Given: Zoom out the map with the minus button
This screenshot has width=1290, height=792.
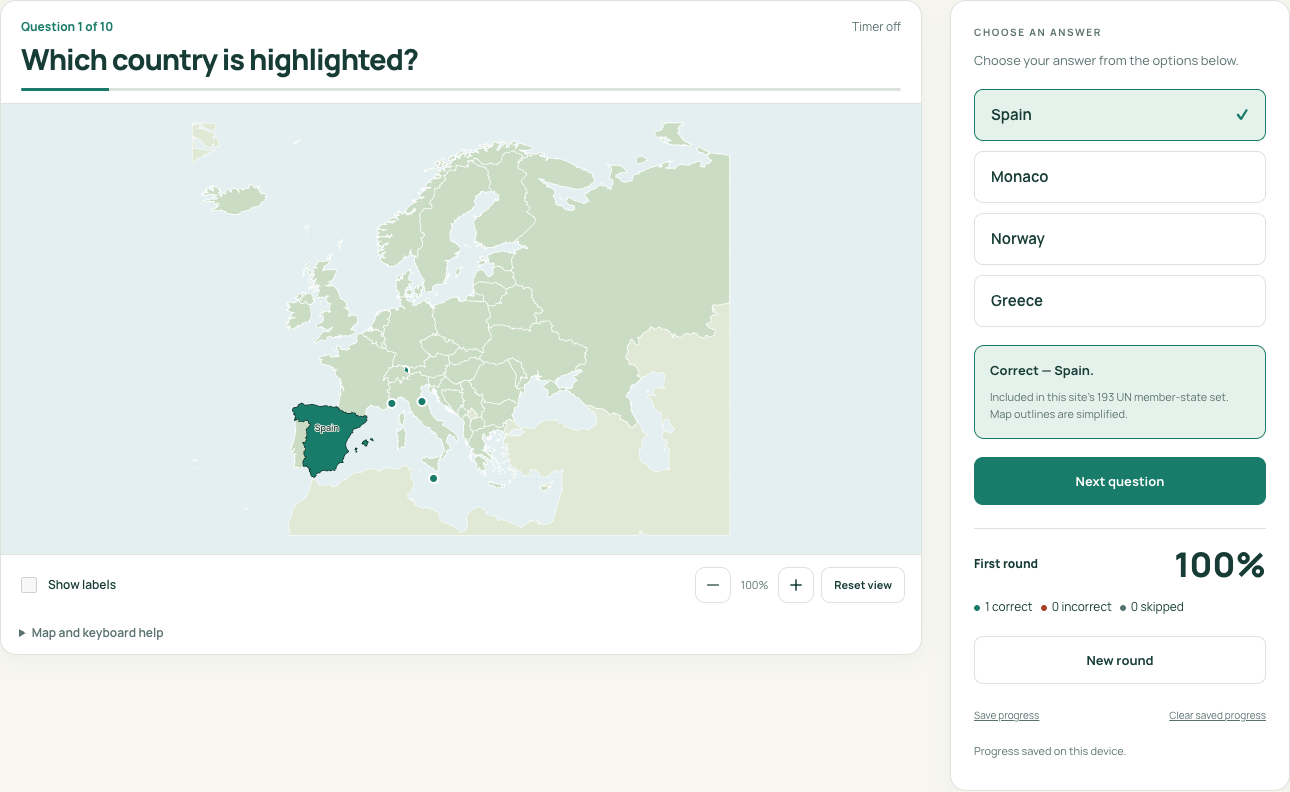Looking at the screenshot, I should pos(712,585).
